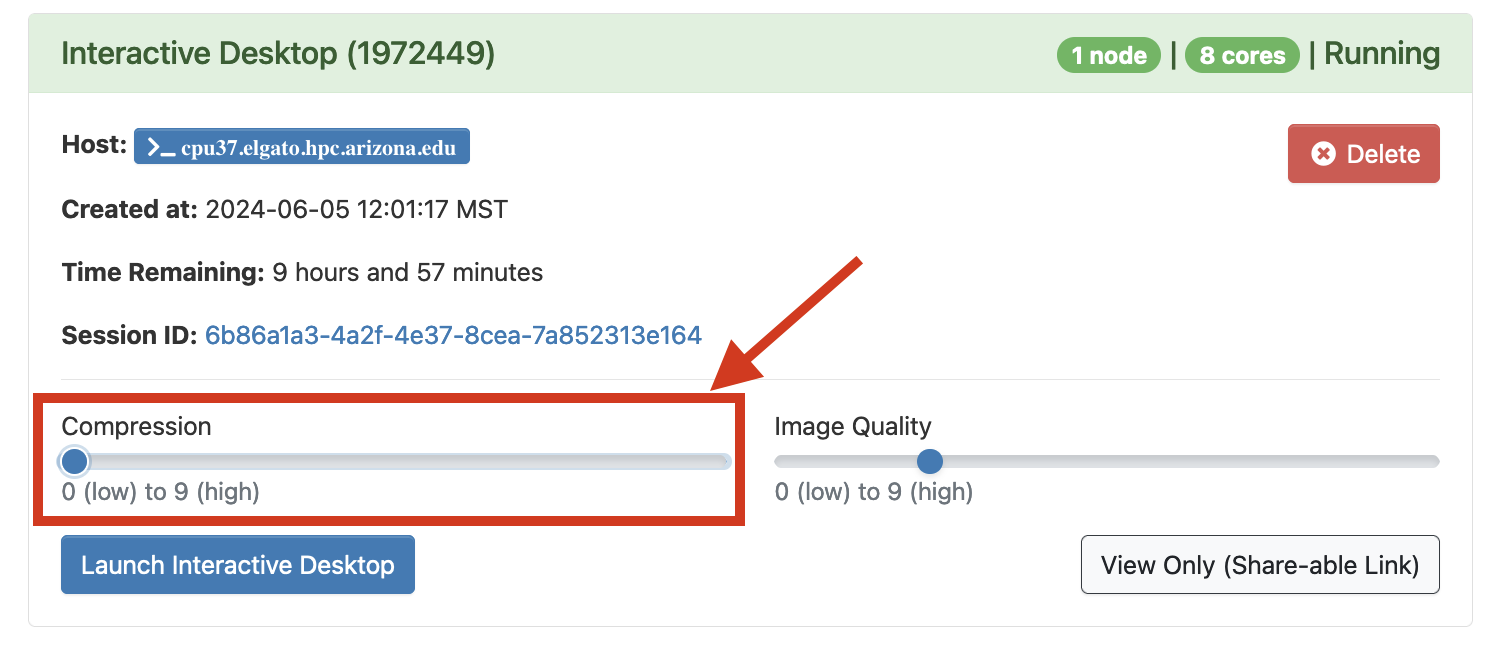Click the Image Quality label
Image resolution: width=1508 pixels, height=654 pixels.
click(853, 426)
